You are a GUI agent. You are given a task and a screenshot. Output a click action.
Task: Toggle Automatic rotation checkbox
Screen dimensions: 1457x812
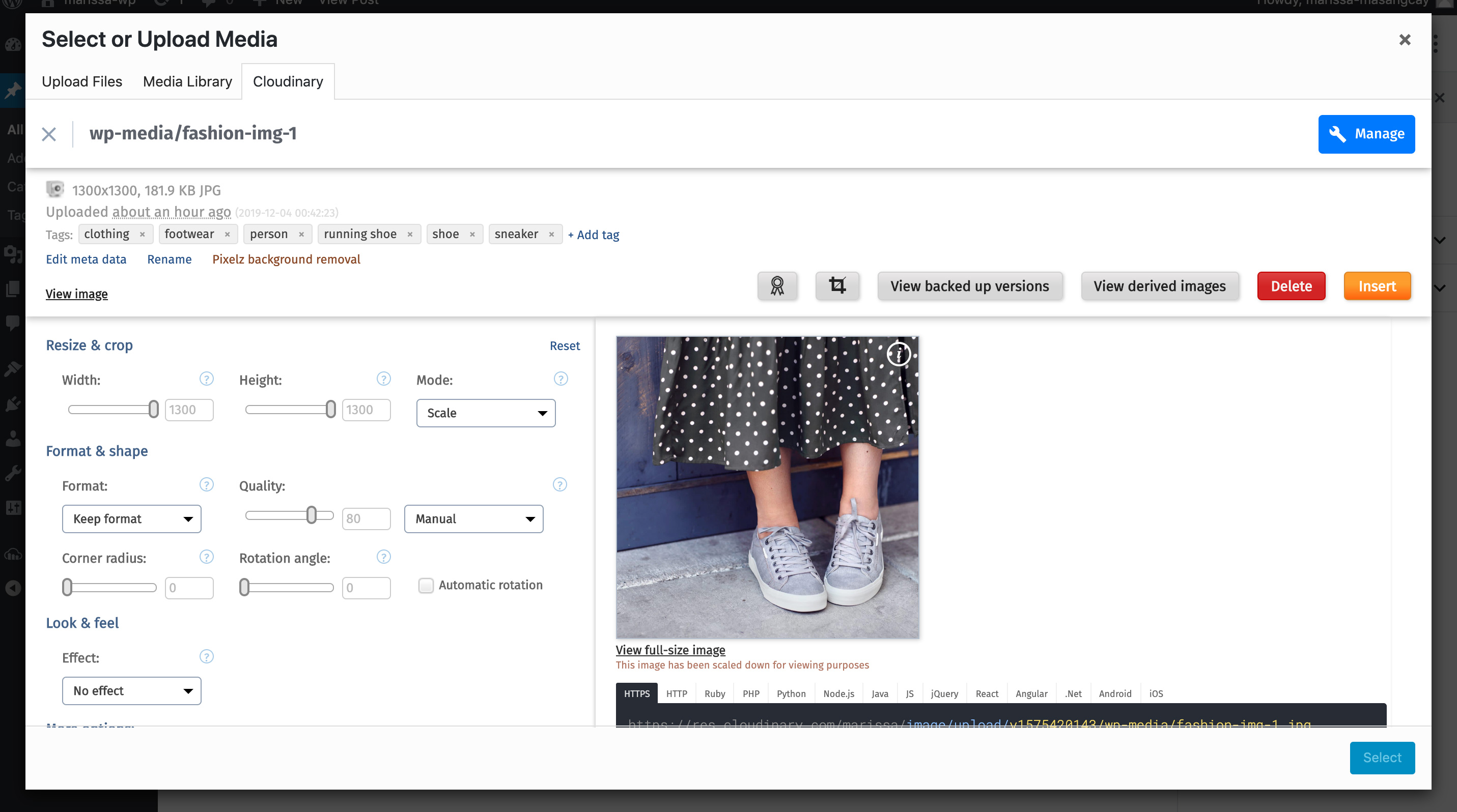point(425,585)
